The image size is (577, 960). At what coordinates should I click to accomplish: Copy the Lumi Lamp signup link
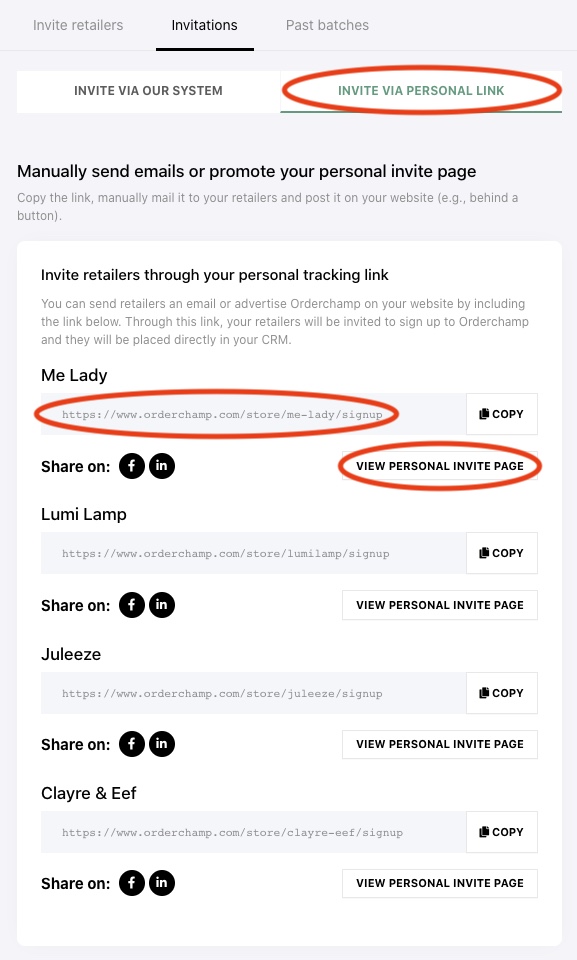point(502,553)
